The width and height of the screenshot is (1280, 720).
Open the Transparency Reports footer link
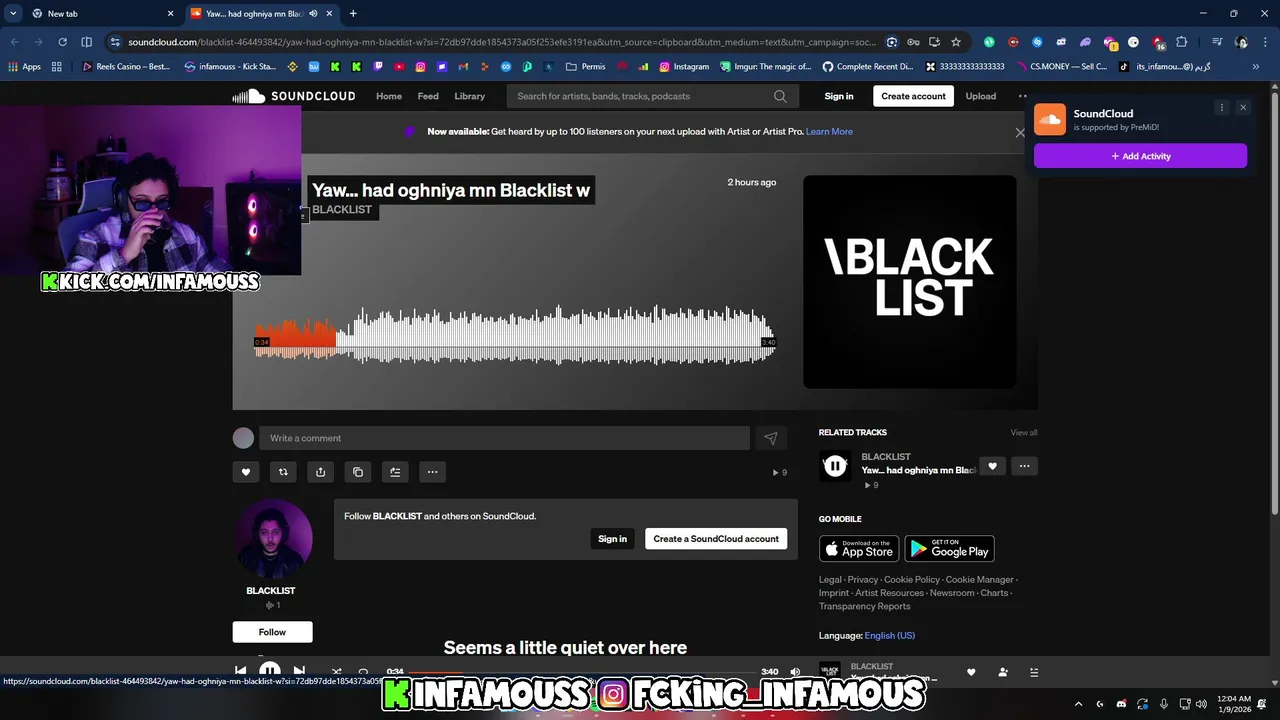point(864,606)
